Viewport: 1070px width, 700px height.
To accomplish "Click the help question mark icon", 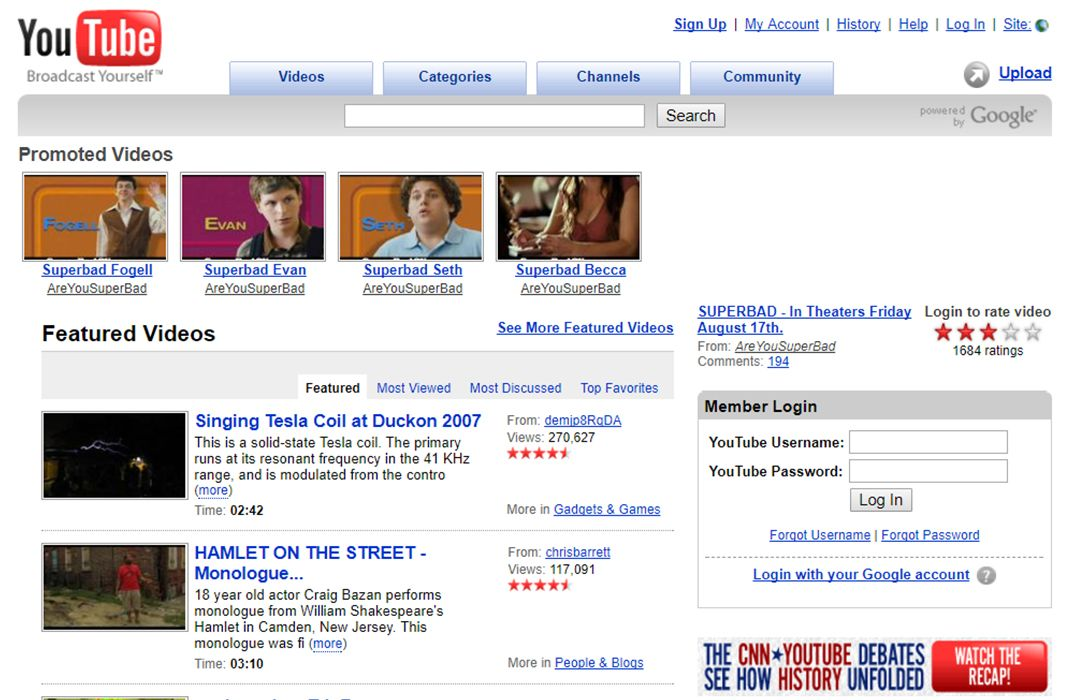I will (986, 576).
